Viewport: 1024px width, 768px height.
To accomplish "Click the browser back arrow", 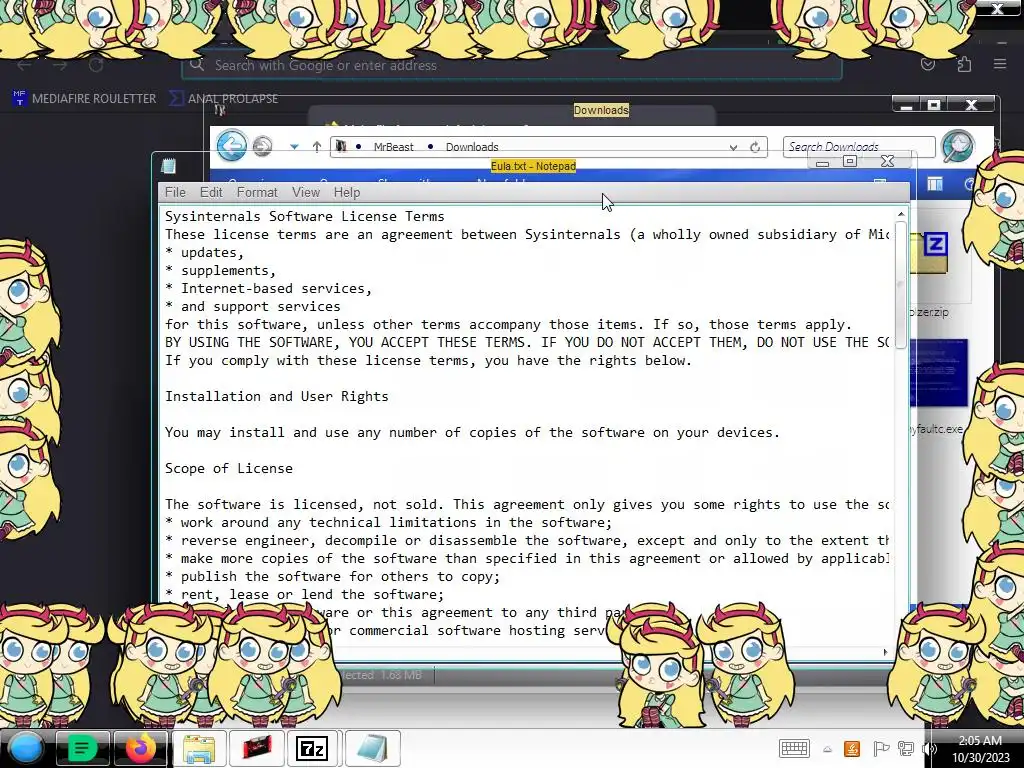I will [x=24, y=65].
